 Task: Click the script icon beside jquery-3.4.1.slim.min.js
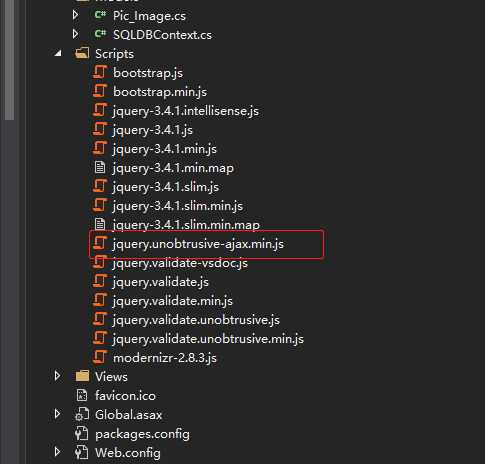coord(100,205)
